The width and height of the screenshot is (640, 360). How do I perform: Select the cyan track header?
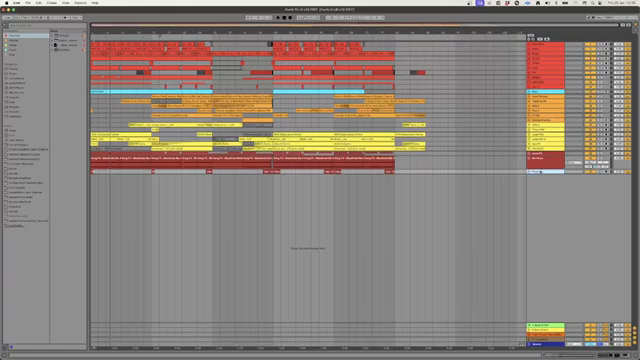click(x=545, y=92)
